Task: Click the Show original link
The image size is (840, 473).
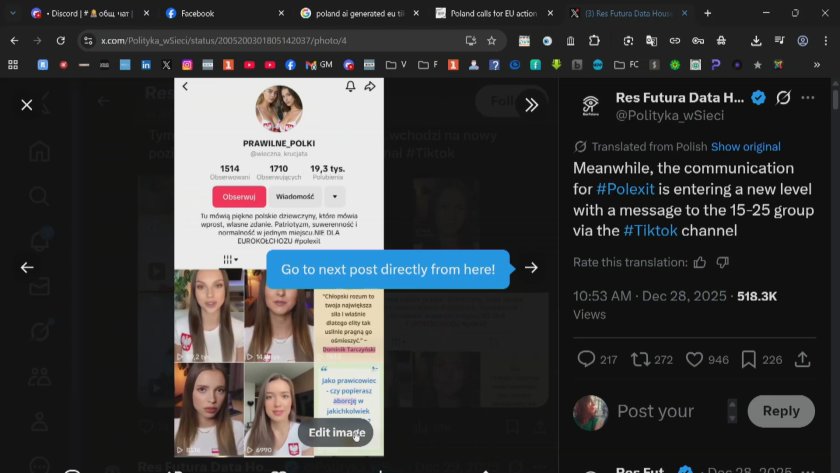Action: point(745,147)
